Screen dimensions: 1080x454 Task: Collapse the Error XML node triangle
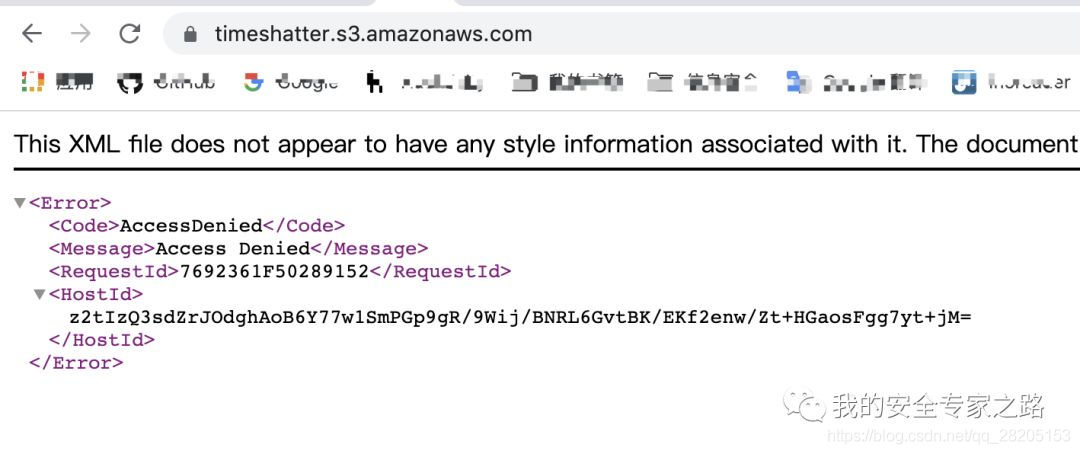click(19, 203)
